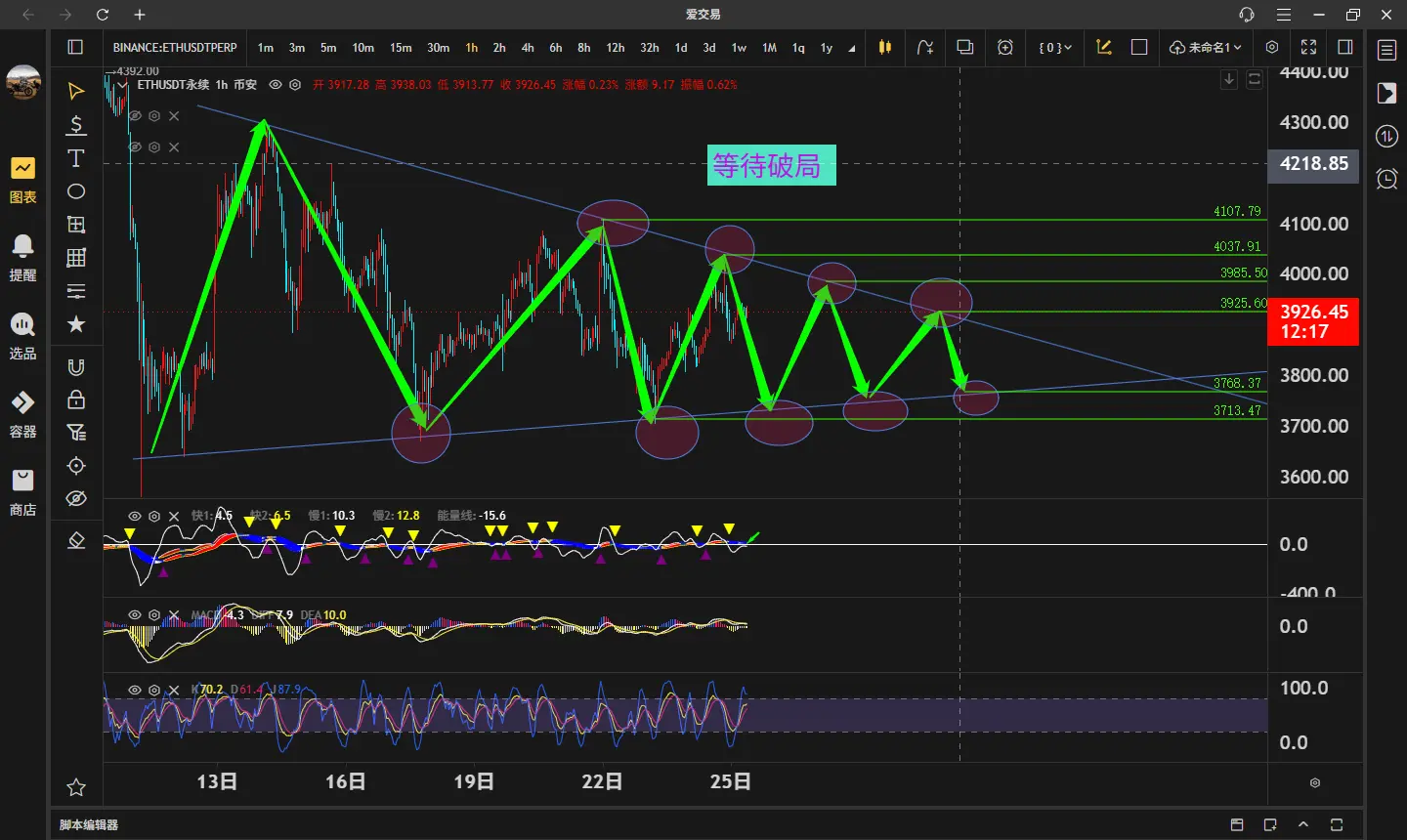
Task: Click the BINANCE:ETHUSDTPERP symbol field
Action: [175, 47]
